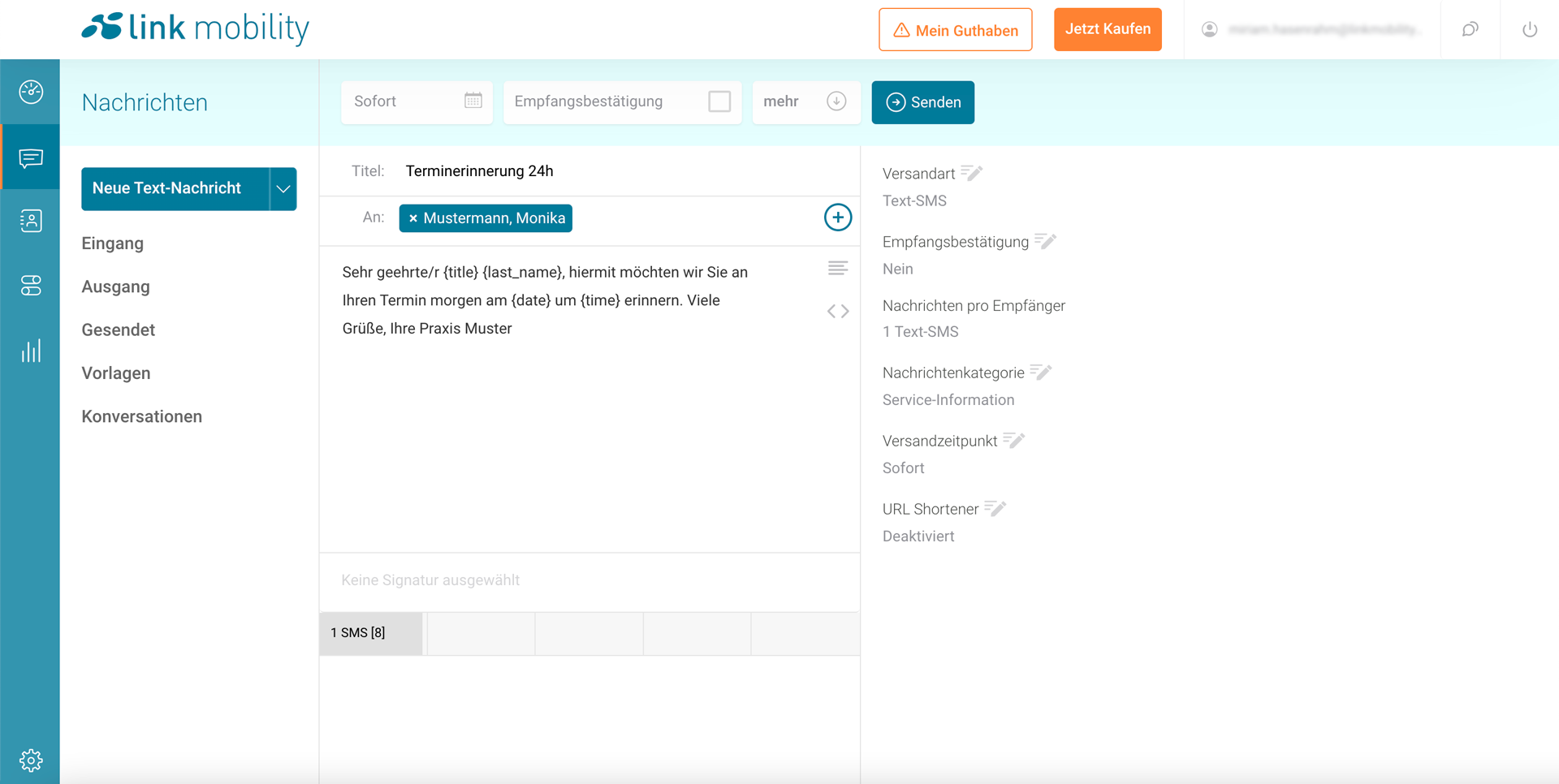Image resolution: width=1559 pixels, height=784 pixels.
Task: Edit Empfangsbestätigung setting with pencil icon
Action: click(x=1046, y=241)
